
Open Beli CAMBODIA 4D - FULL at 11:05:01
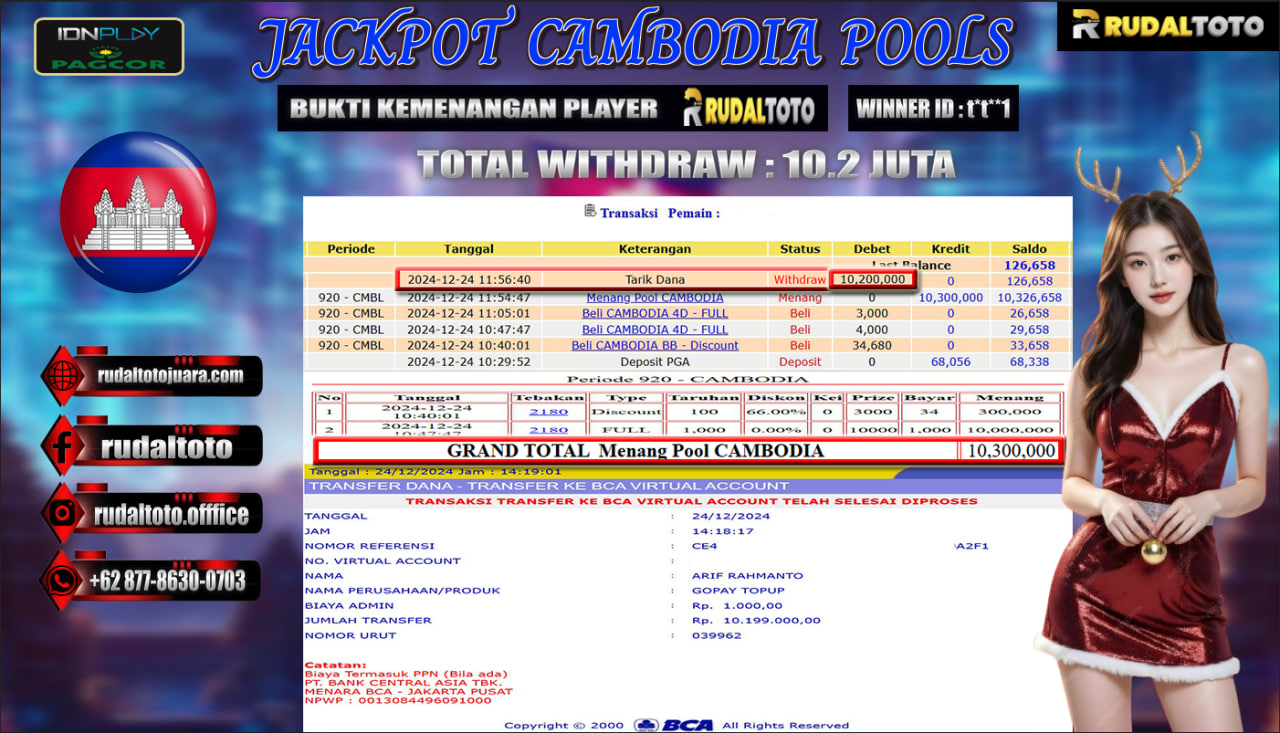(655, 313)
